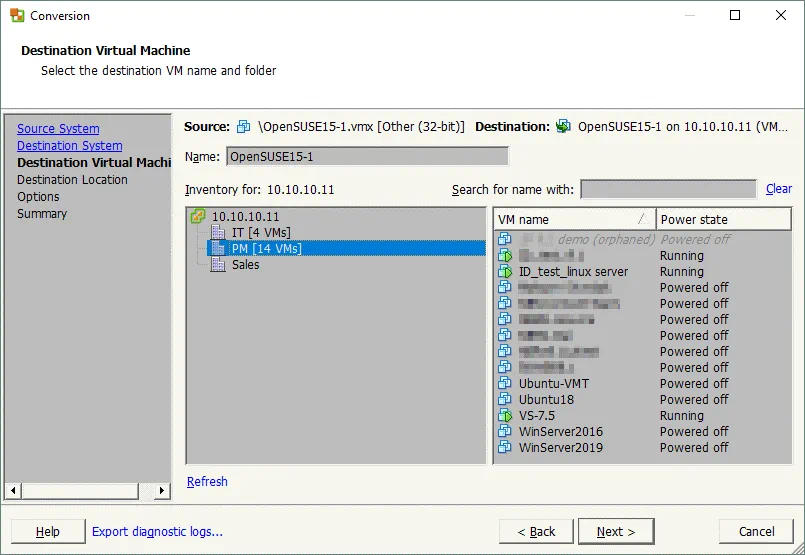
Task: Click the Back button
Action: [535, 532]
